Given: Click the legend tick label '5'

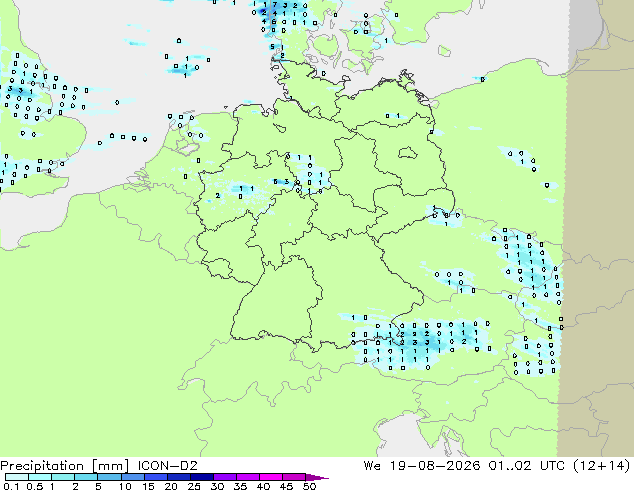Looking at the screenshot, I should click(x=98, y=486).
